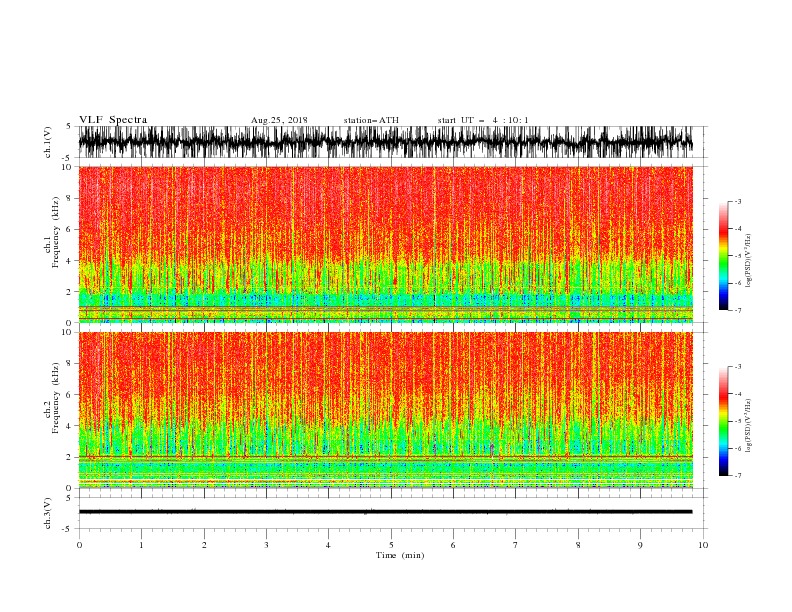792x612 pixels.
Task: Click the ch.1 "Frequency (kHz)" axis label
Action: coord(56,232)
